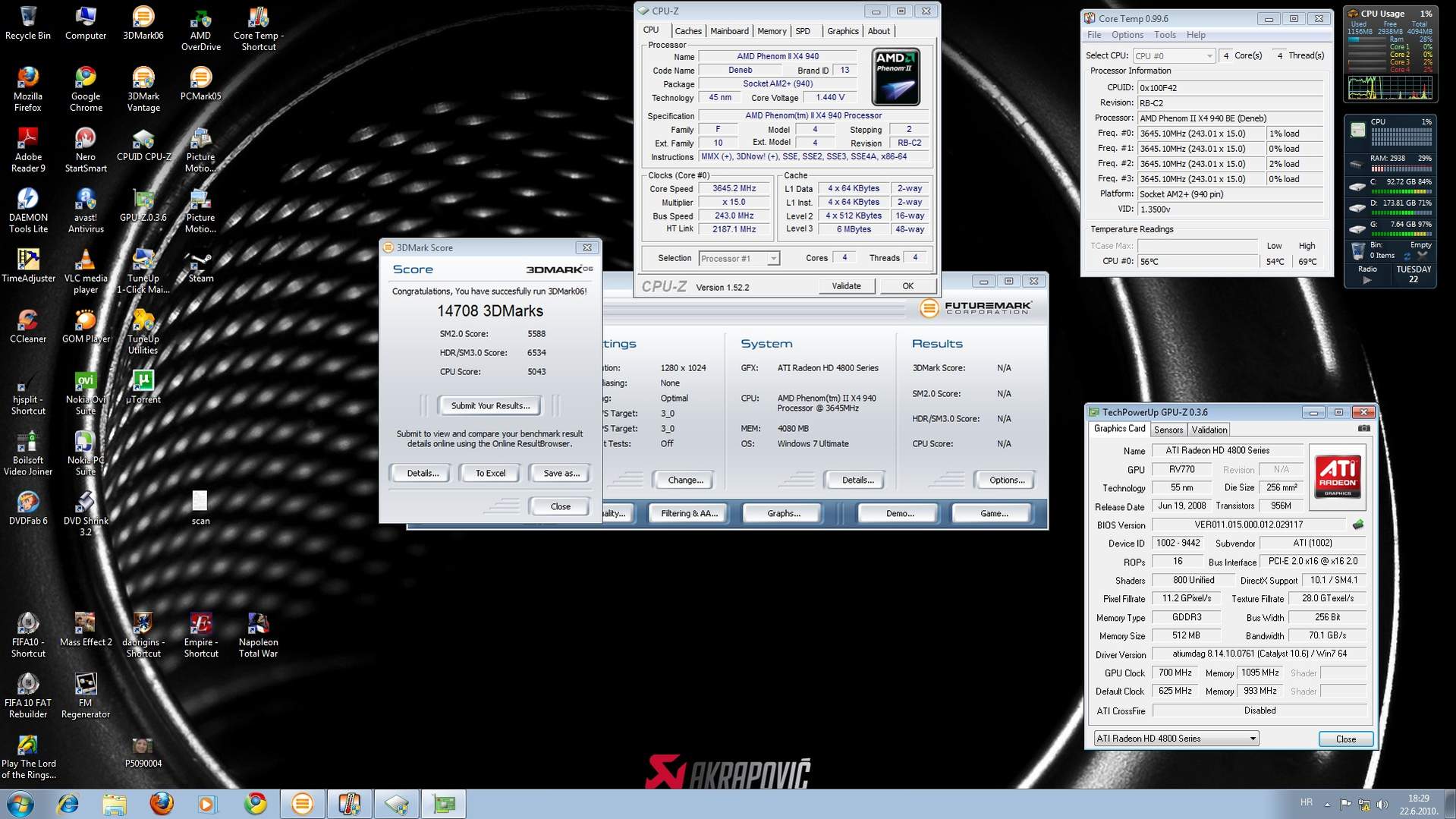Open the Options menu in Core Temp
This screenshot has height=819, width=1456.
(1127, 35)
